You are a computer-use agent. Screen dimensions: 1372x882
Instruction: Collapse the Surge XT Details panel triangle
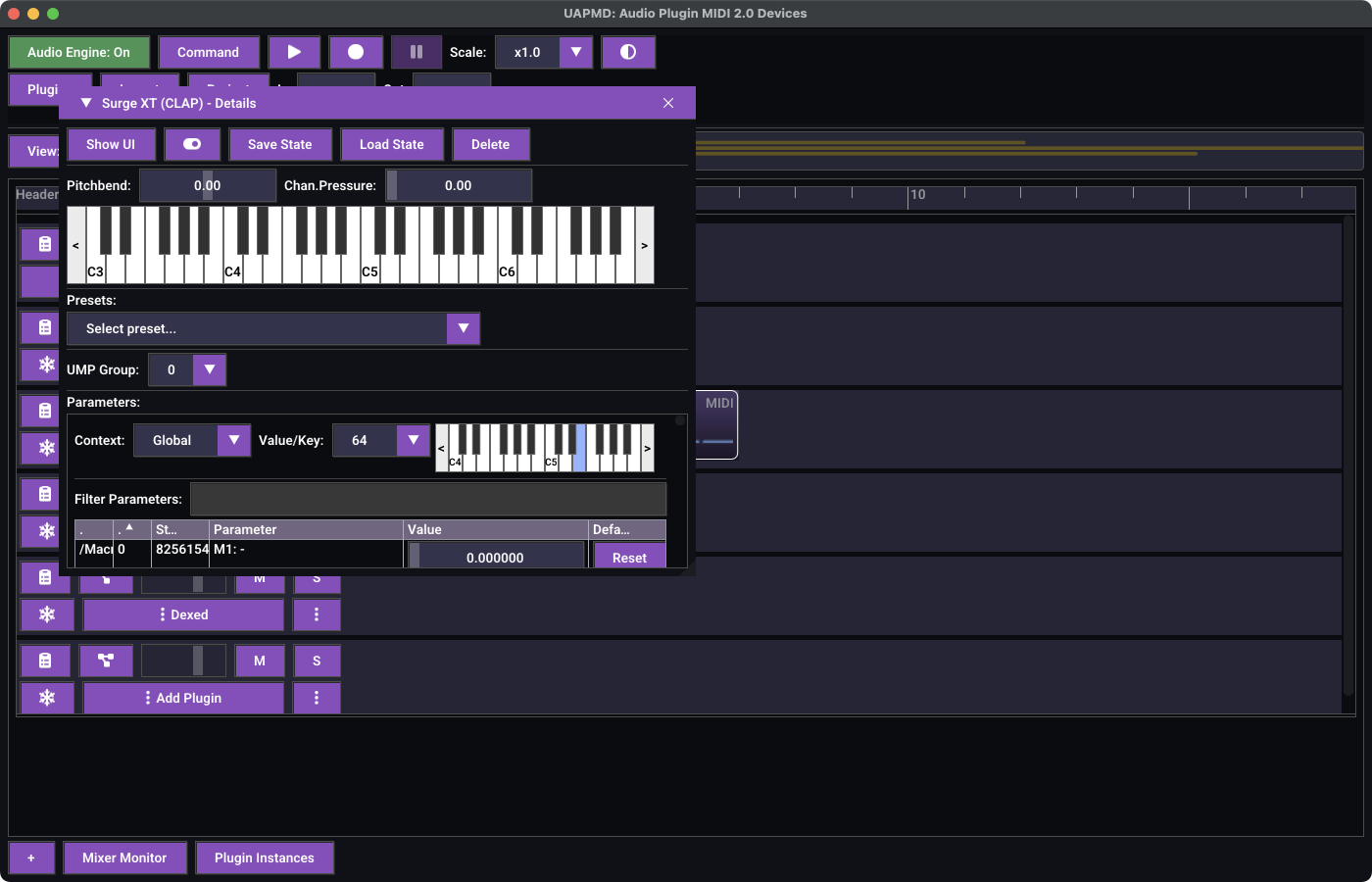tap(86, 103)
